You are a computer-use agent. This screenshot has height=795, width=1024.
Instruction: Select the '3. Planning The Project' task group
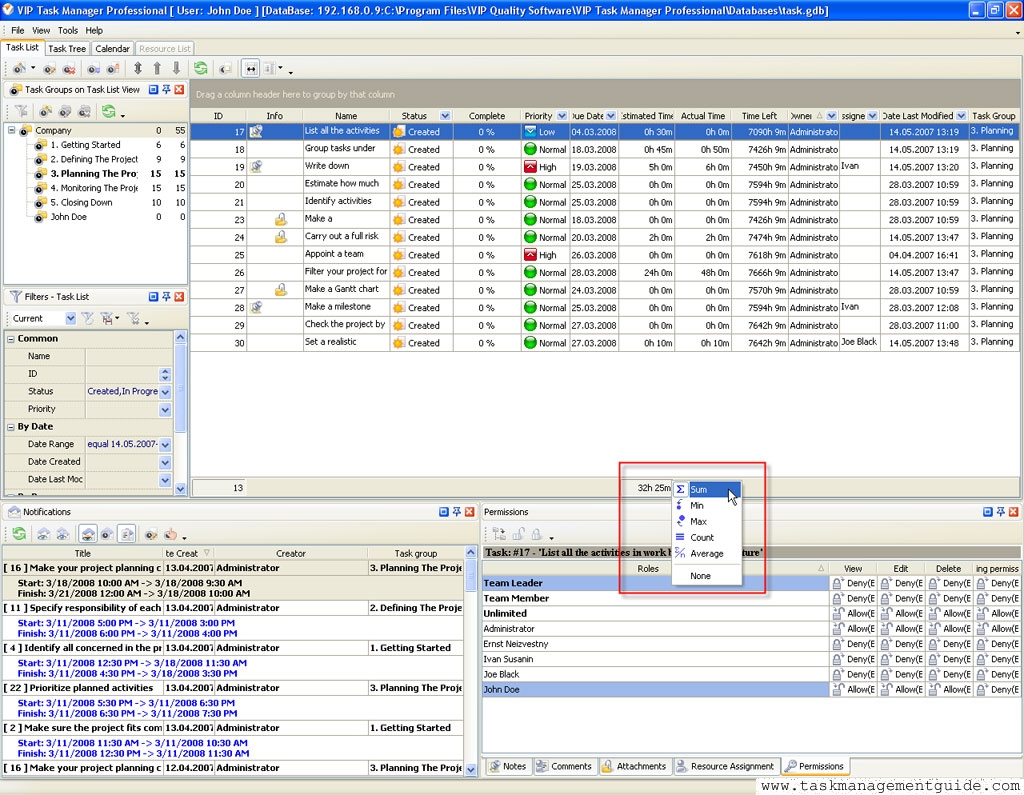pyautogui.click(x=93, y=174)
